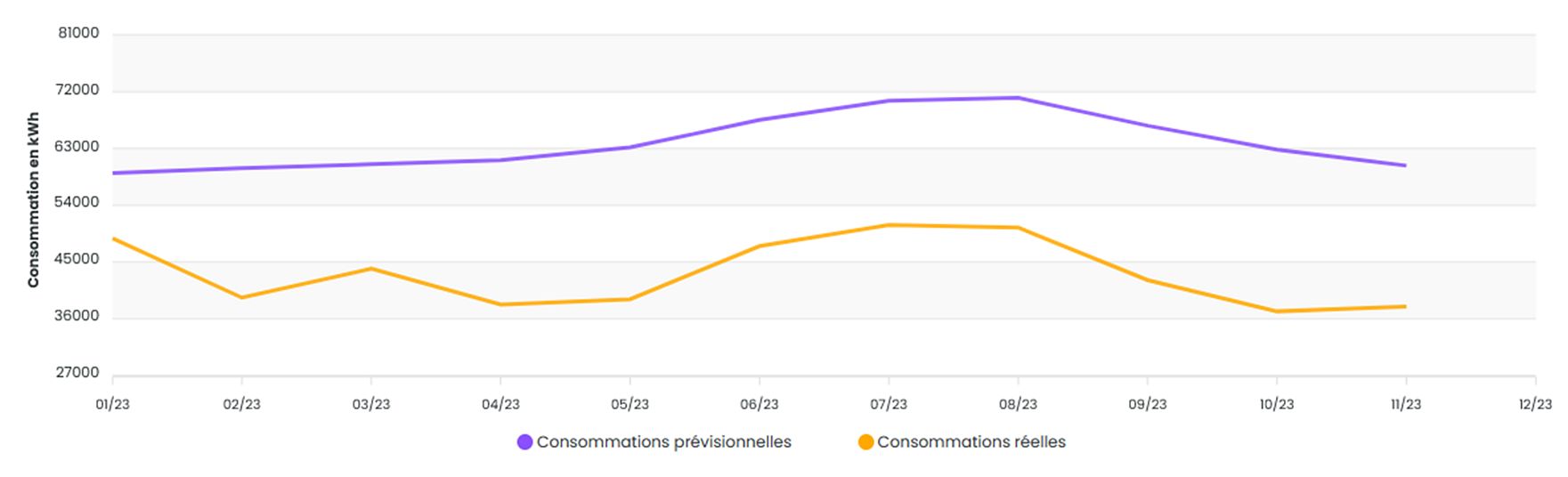Click the orange line point at 01/23
1568x477 pixels.
point(114,238)
